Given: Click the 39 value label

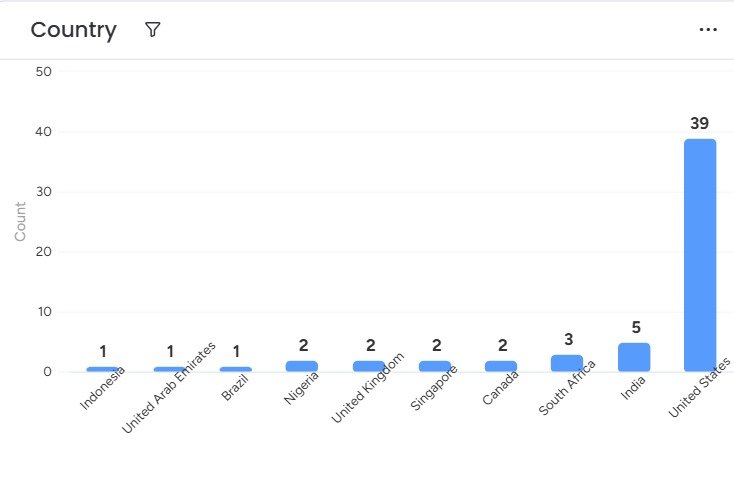Looking at the screenshot, I should pos(700,123).
